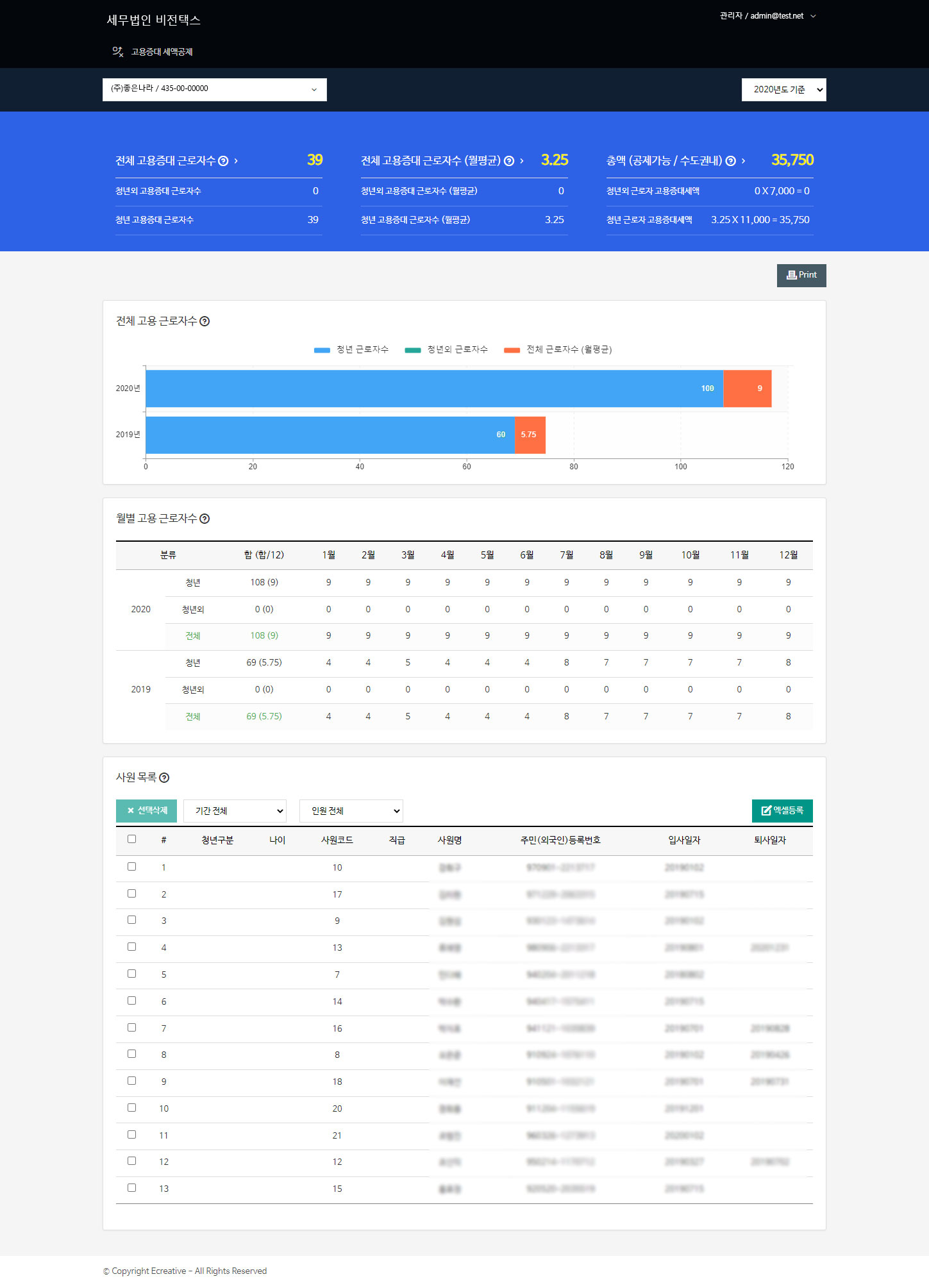
Task: Click the 2020 orange bar segment labeled 9
Action: pos(747,389)
